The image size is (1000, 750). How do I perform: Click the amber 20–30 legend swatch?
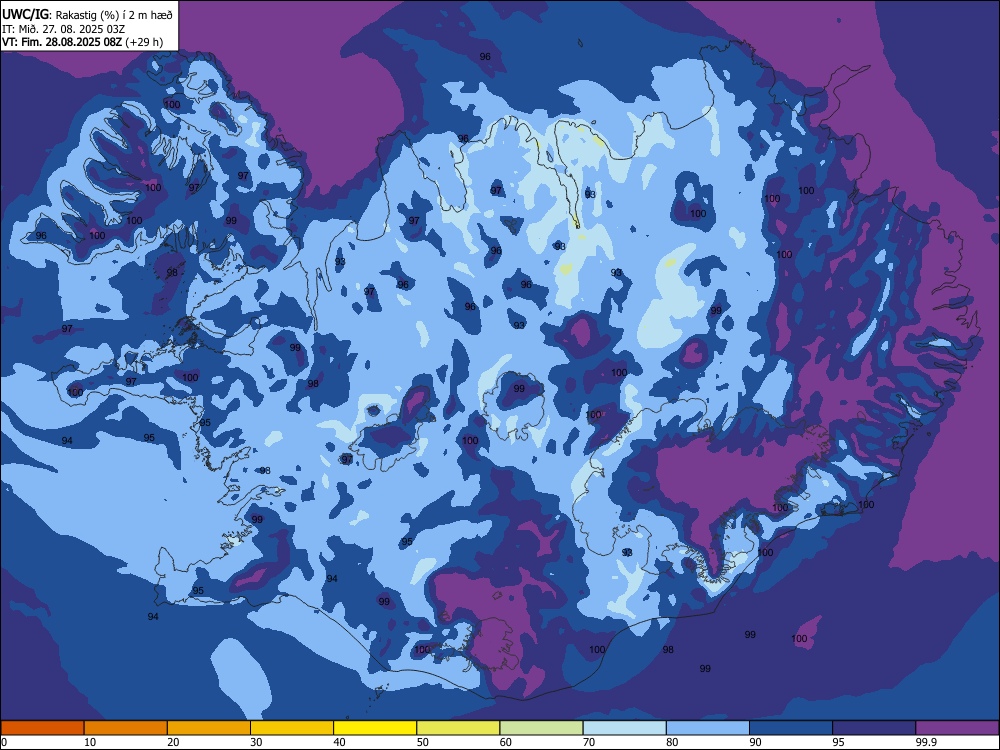pos(209,728)
